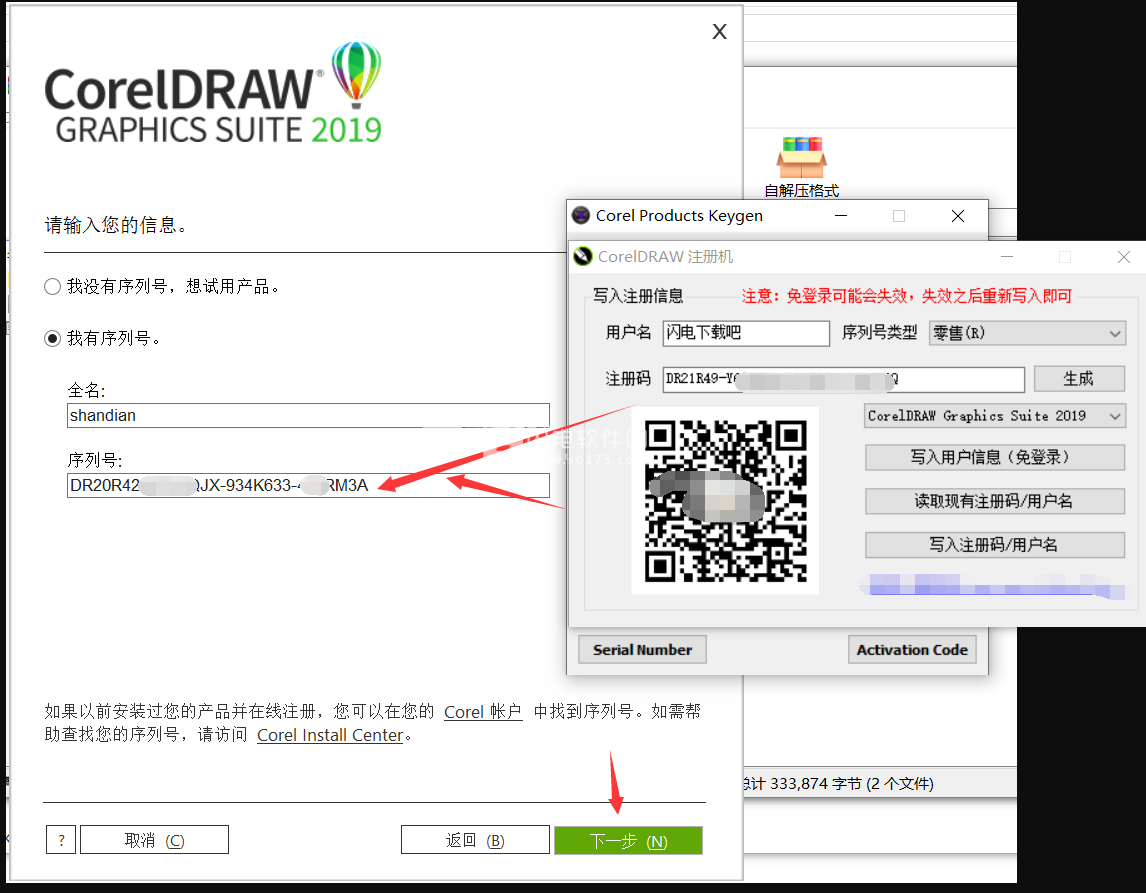Click the CorelDRAW 注册机 title icon
This screenshot has width=1146, height=893.
point(583,256)
